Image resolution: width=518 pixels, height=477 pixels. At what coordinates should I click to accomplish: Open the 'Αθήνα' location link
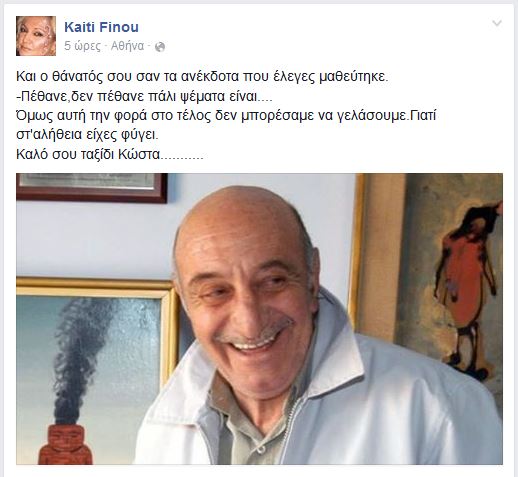click(127, 46)
